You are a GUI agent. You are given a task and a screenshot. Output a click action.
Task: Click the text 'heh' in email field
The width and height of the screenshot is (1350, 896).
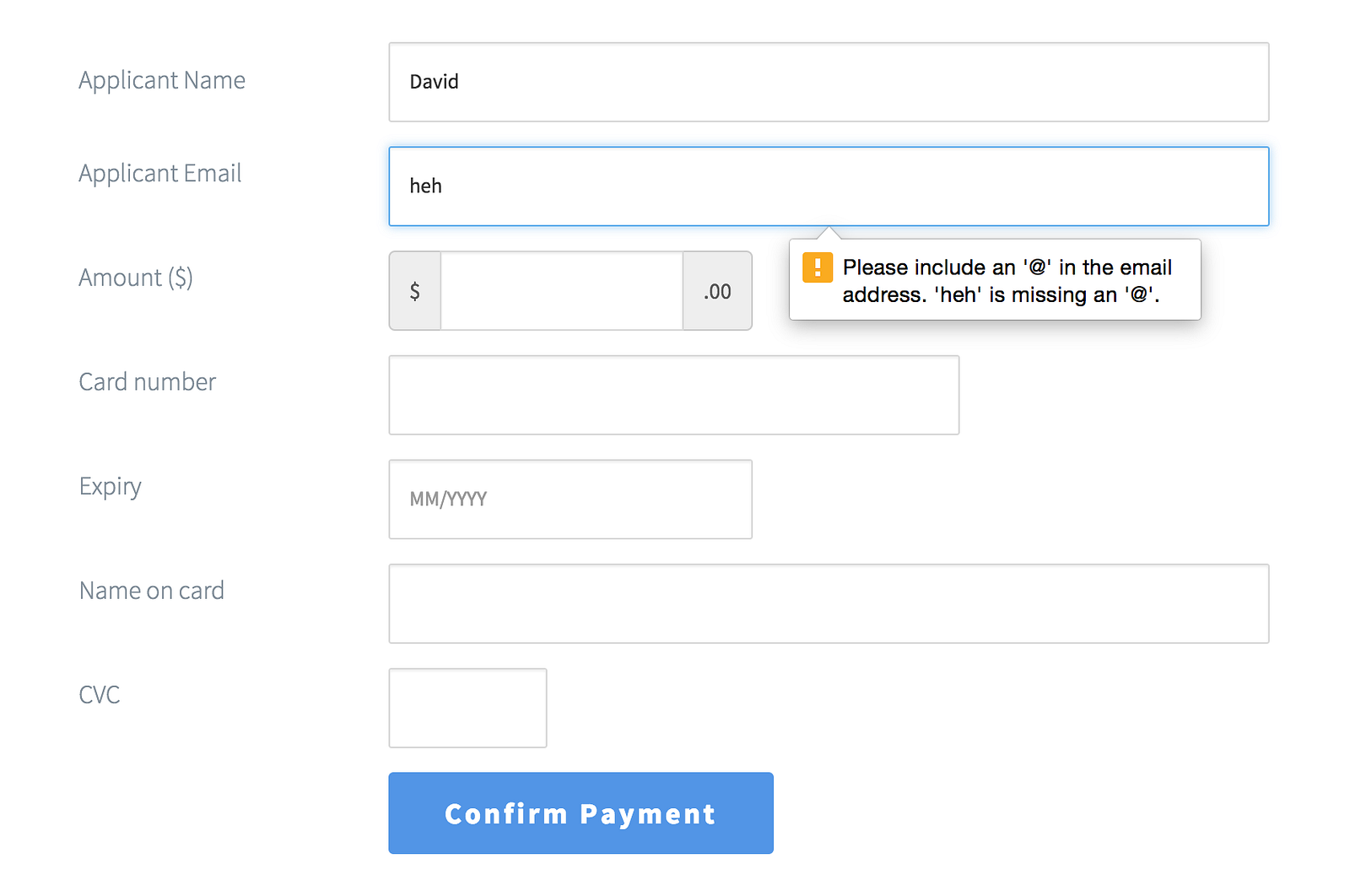click(x=426, y=186)
